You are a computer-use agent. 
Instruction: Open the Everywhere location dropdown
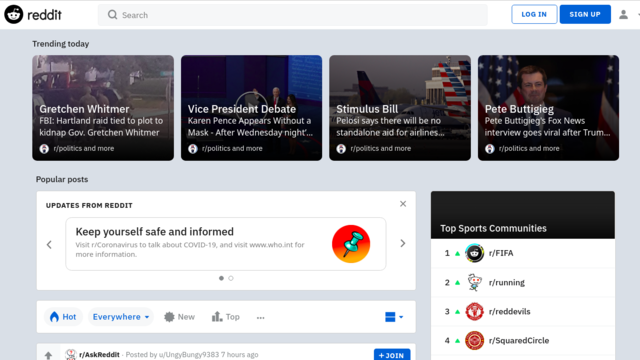(x=121, y=317)
